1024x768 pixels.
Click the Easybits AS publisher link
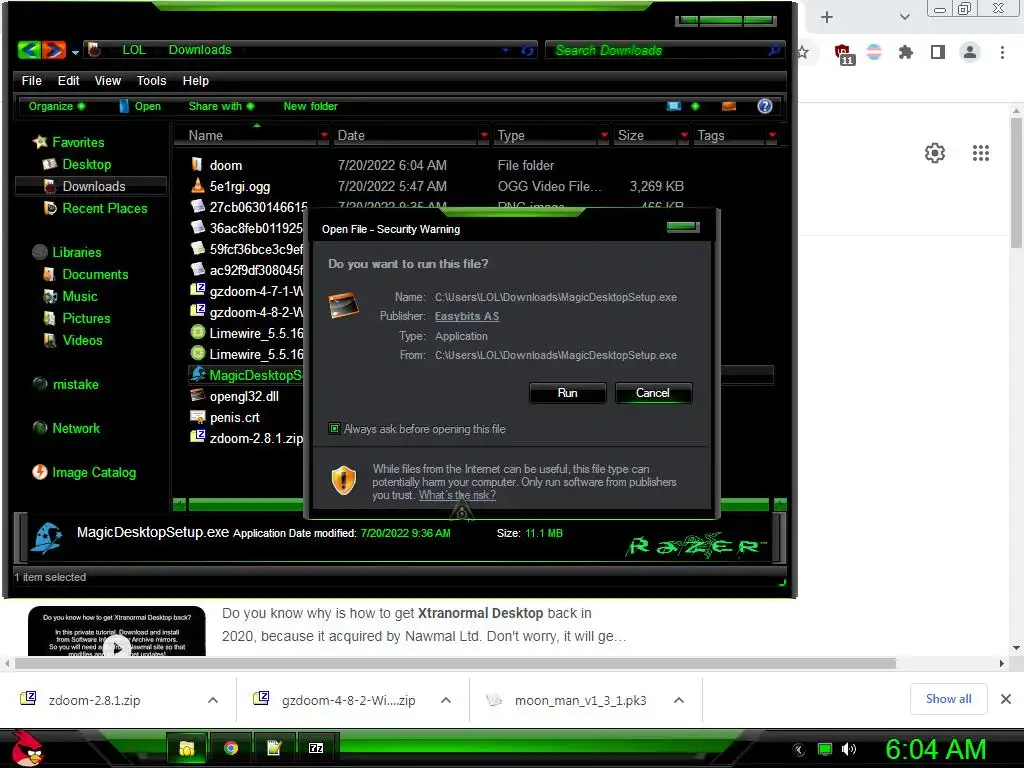(x=467, y=316)
